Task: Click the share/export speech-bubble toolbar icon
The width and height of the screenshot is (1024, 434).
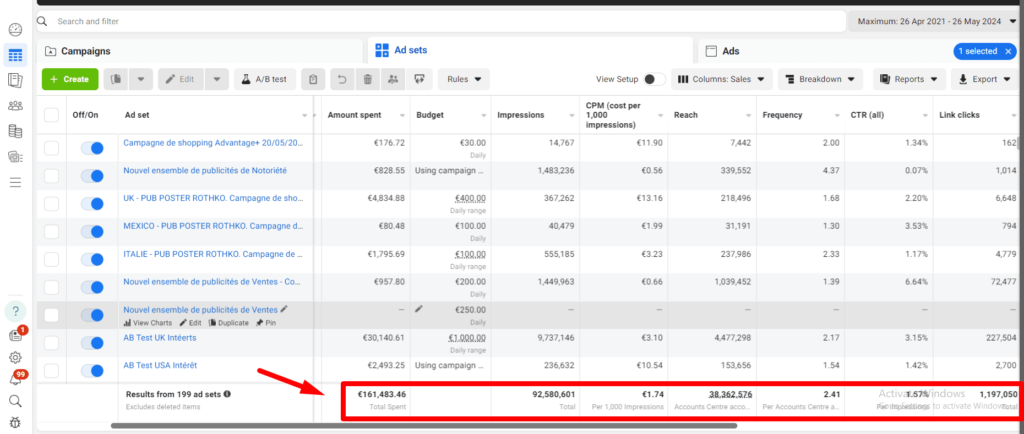Action: point(419,79)
